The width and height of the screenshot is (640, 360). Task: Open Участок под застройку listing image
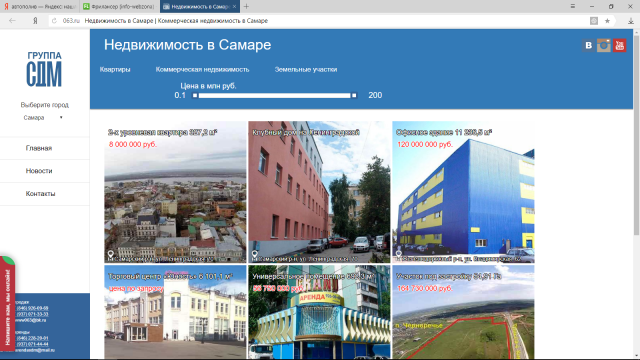coord(463,312)
